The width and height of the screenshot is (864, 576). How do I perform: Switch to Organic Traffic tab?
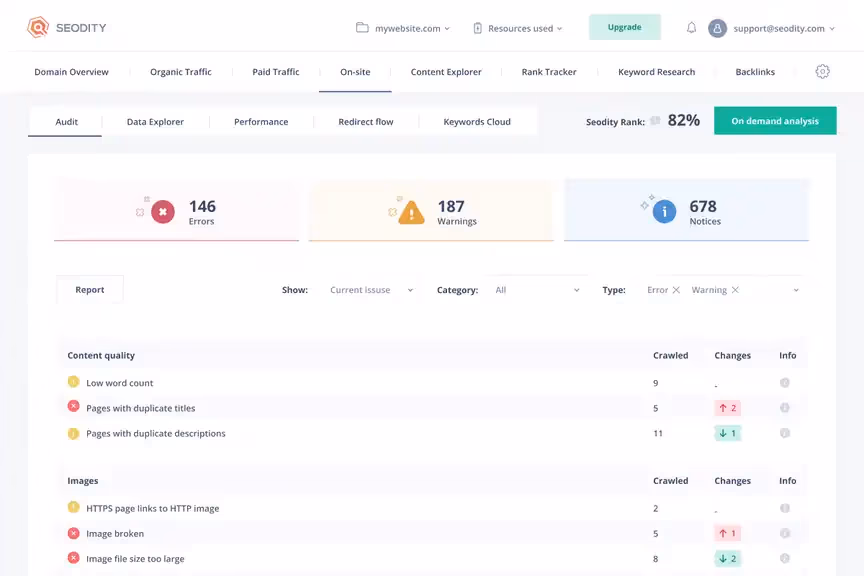[x=181, y=72]
